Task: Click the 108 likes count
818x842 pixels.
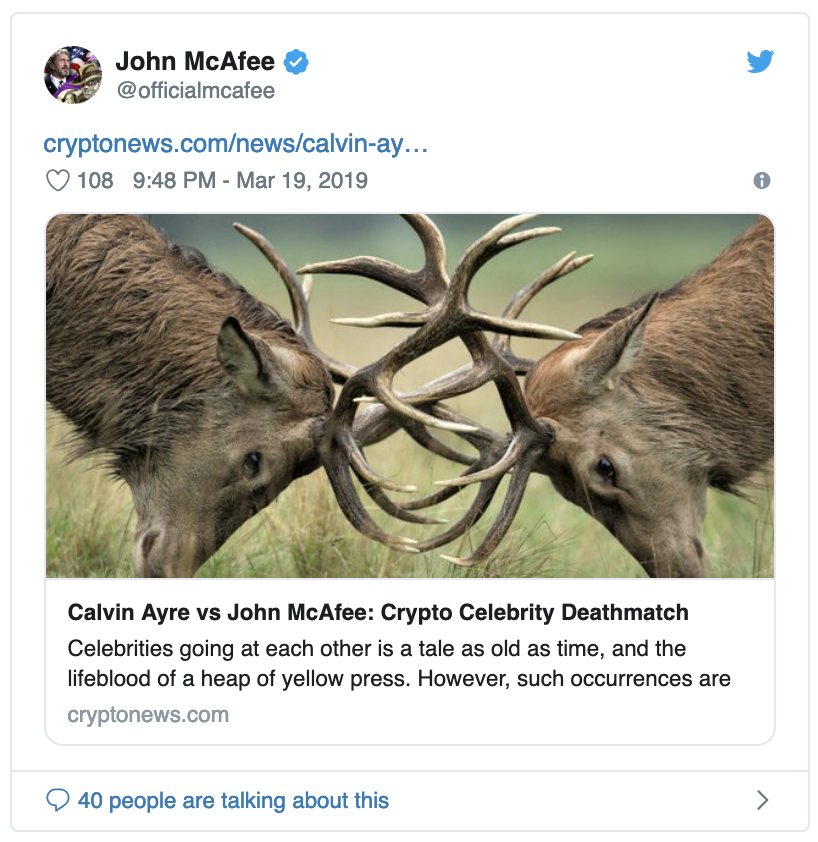Action: pos(95,181)
